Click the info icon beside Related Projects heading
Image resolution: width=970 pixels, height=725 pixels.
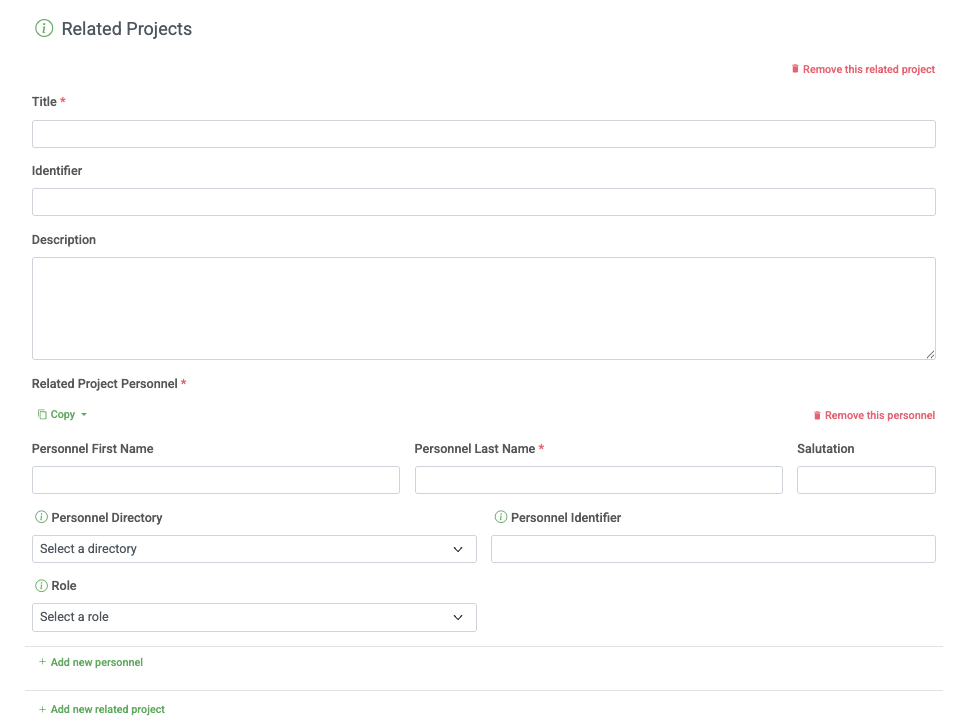(x=43, y=28)
